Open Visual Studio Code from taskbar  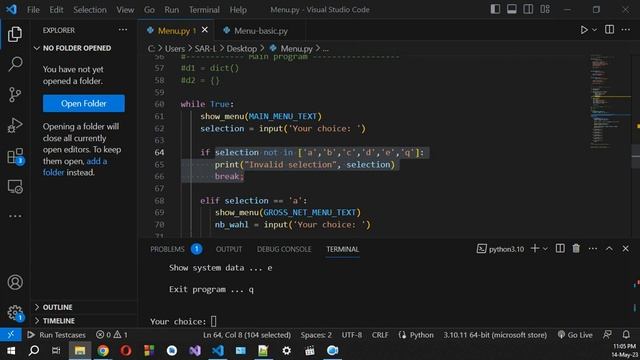218,351
